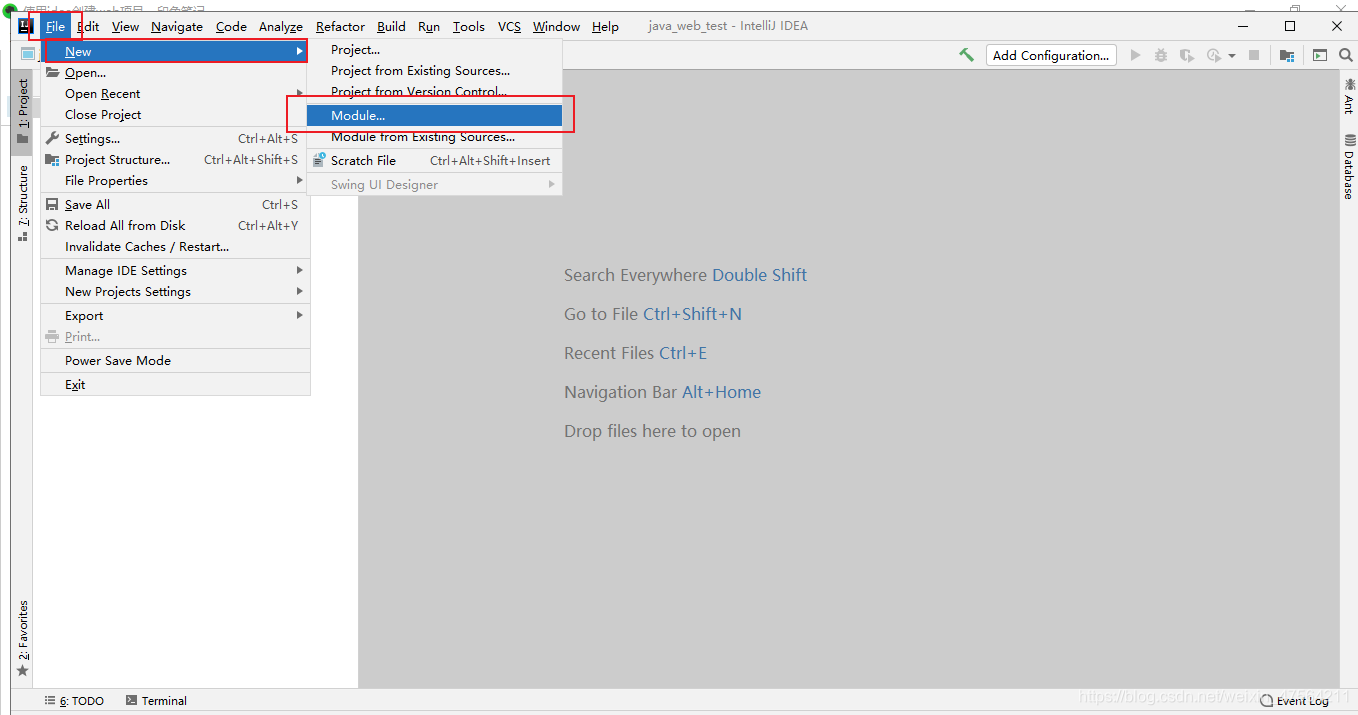
Task: Open Settings... from the File menu
Action: tap(175, 138)
